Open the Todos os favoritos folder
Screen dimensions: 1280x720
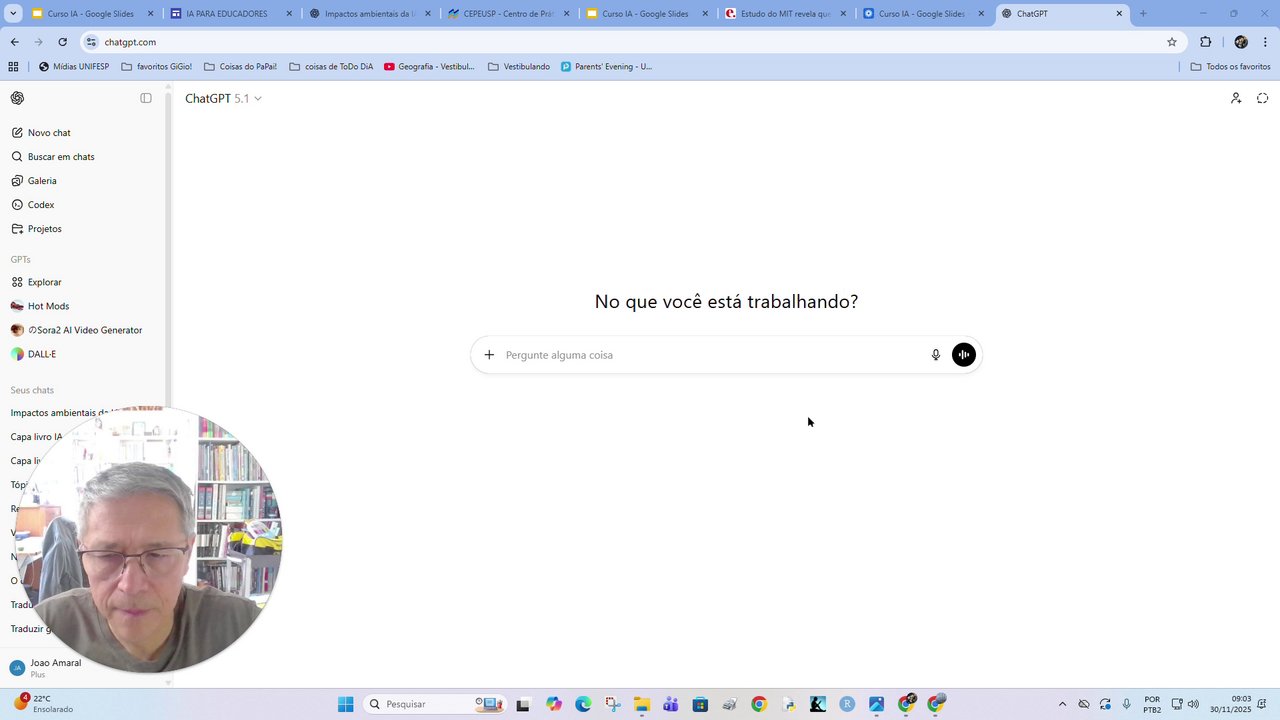click(1230, 66)
